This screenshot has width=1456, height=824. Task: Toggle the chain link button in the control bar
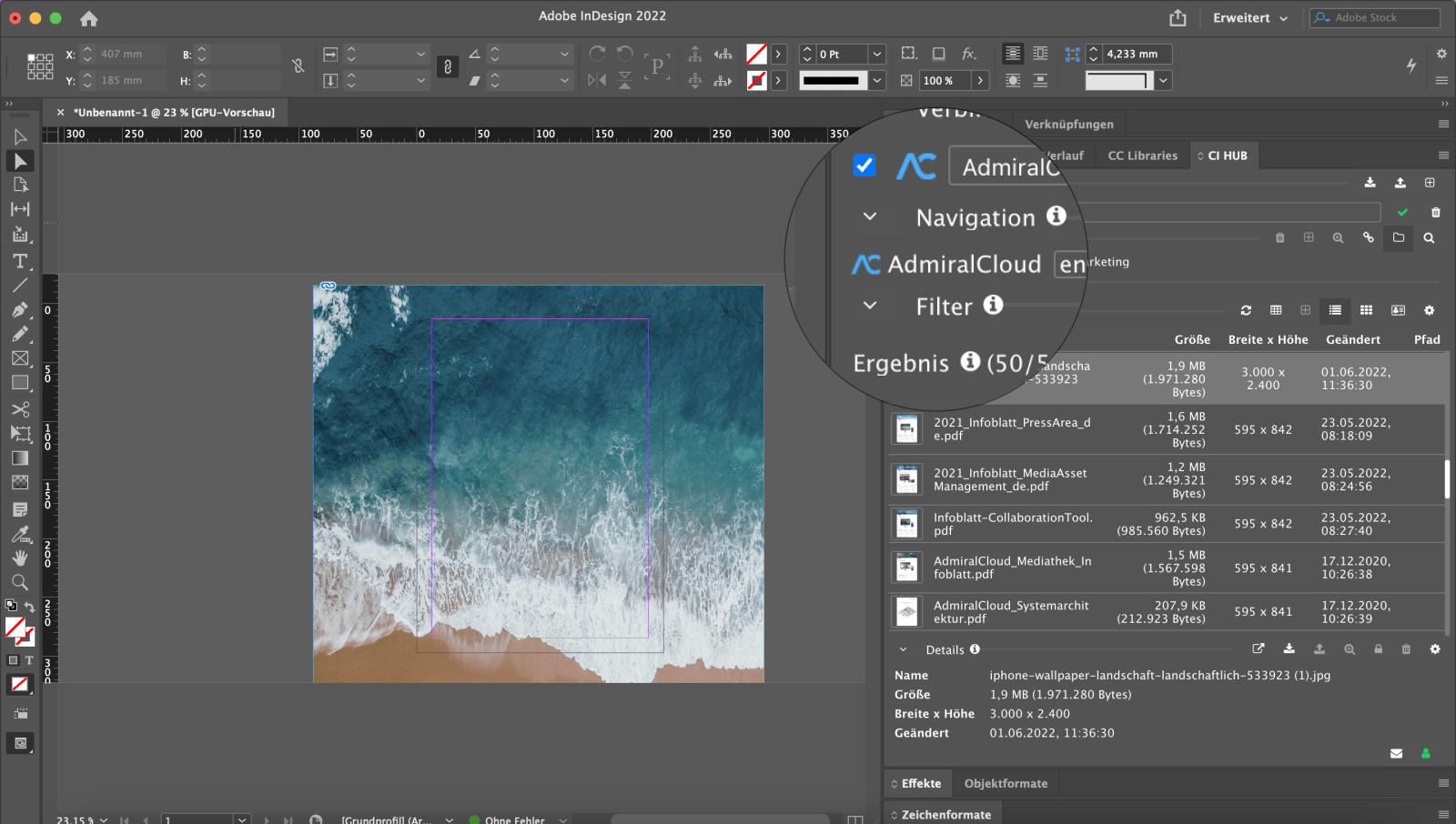pyautogui.click(x=447, y=67)
